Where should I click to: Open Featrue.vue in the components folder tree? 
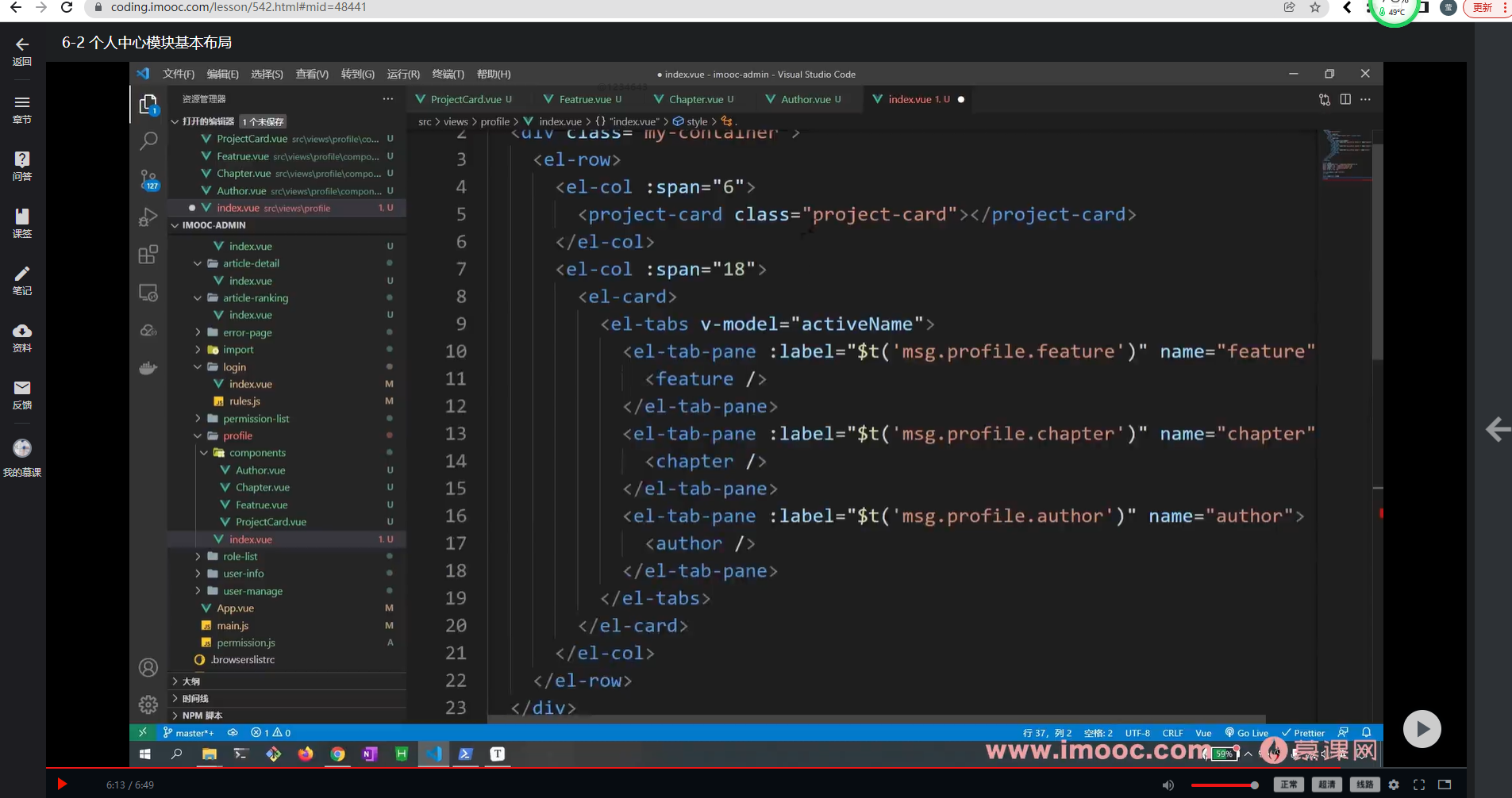coord(261,505)
